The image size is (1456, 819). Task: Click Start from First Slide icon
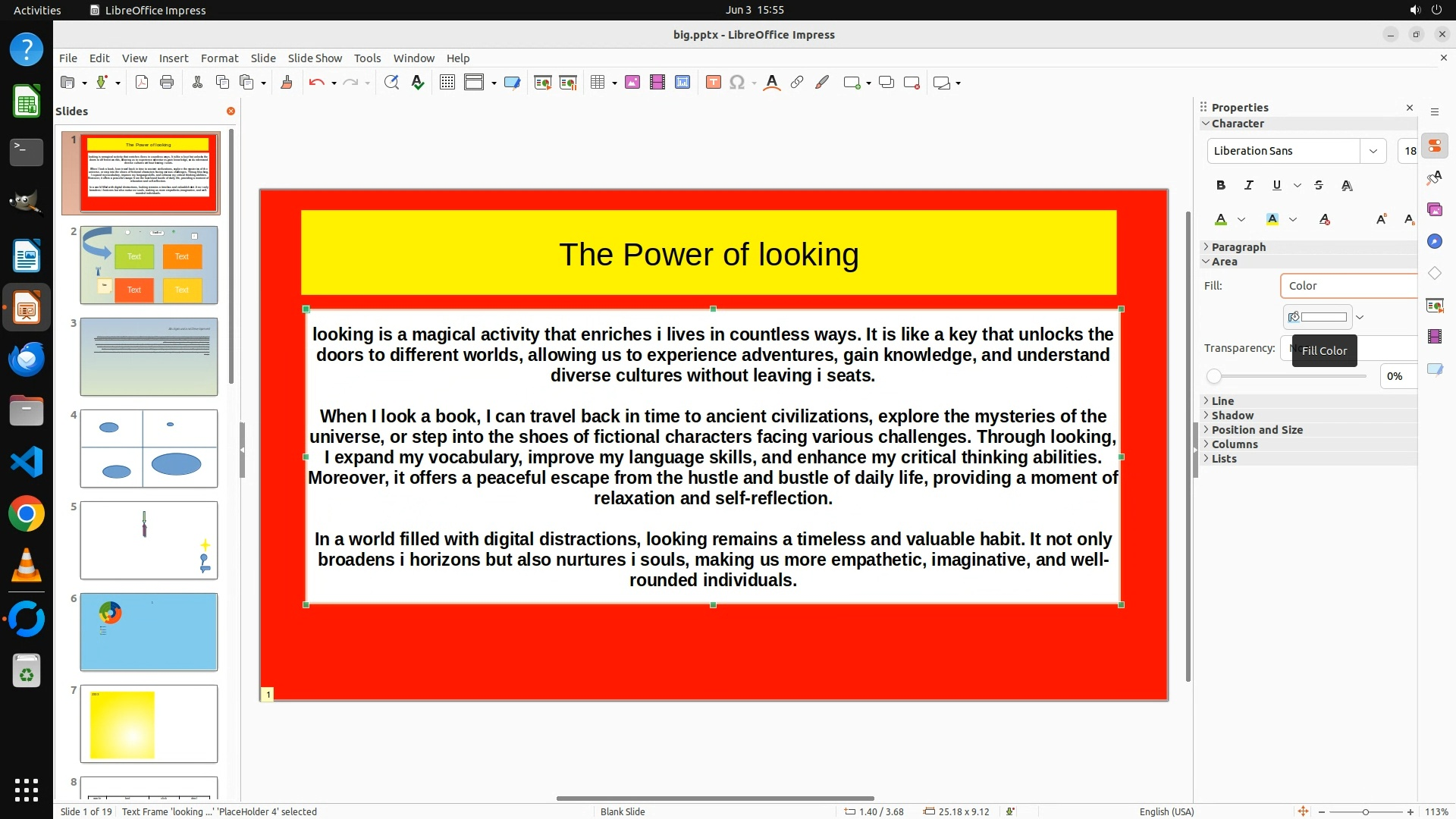542,83
